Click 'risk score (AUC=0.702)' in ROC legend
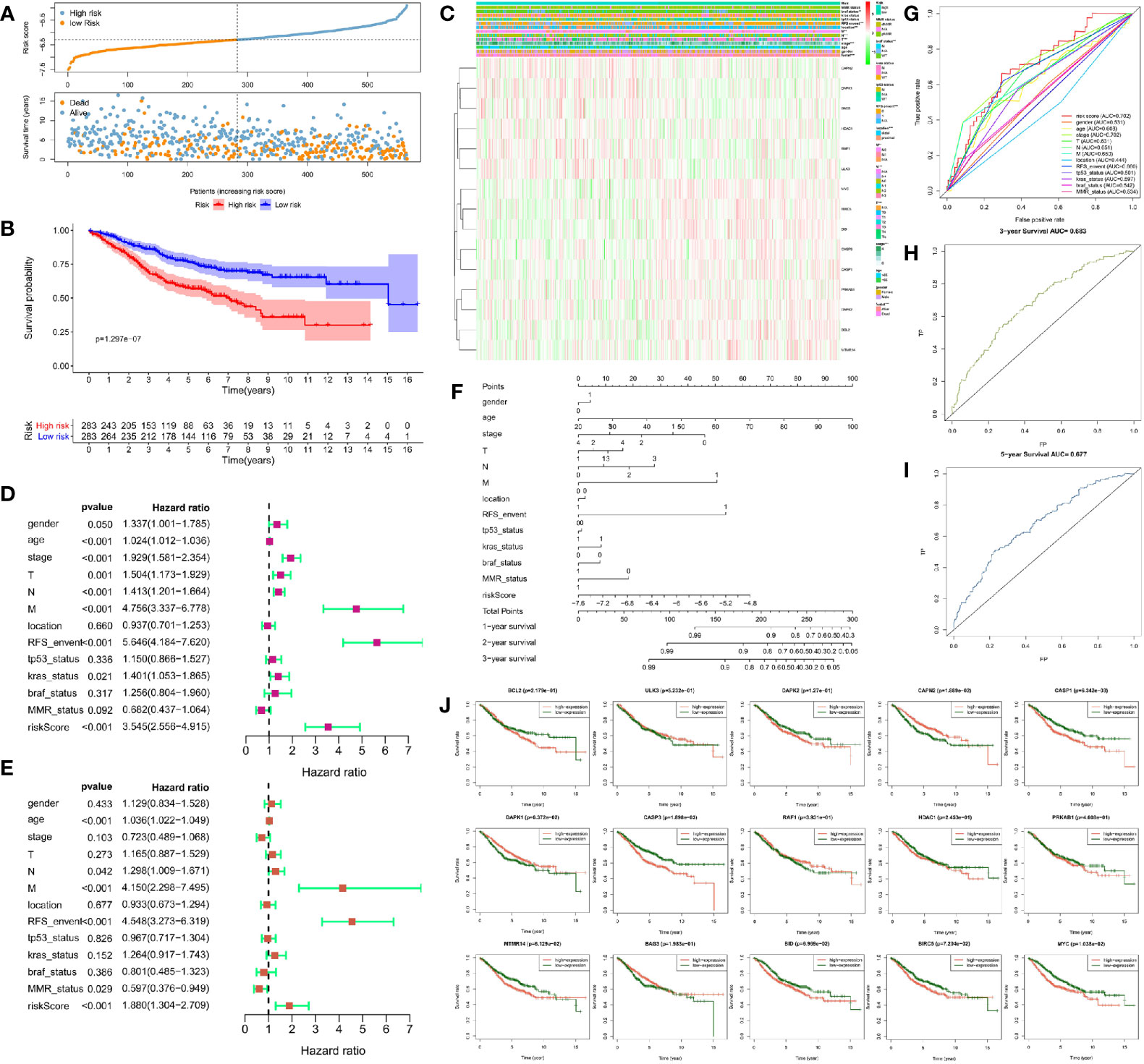The width and height of the screenshot is (1144, 1064). coord(1096,116)
